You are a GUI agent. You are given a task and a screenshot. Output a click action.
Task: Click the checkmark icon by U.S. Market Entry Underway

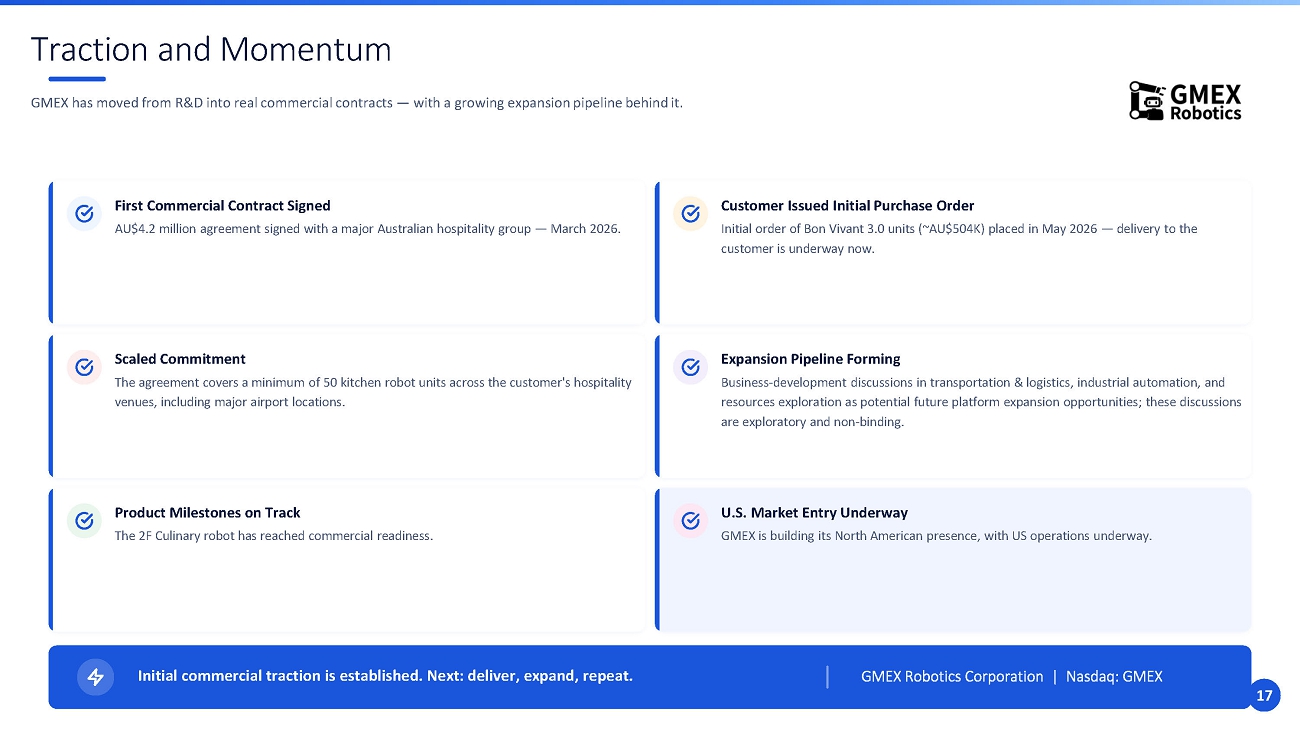click(x=691, y=520)
